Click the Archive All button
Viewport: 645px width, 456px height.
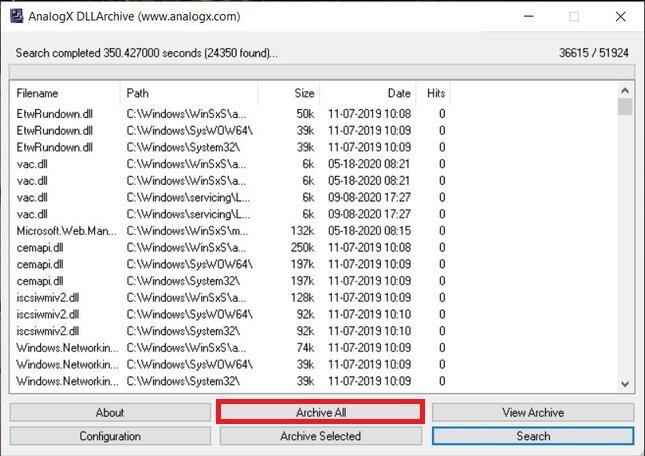(320, 412)
